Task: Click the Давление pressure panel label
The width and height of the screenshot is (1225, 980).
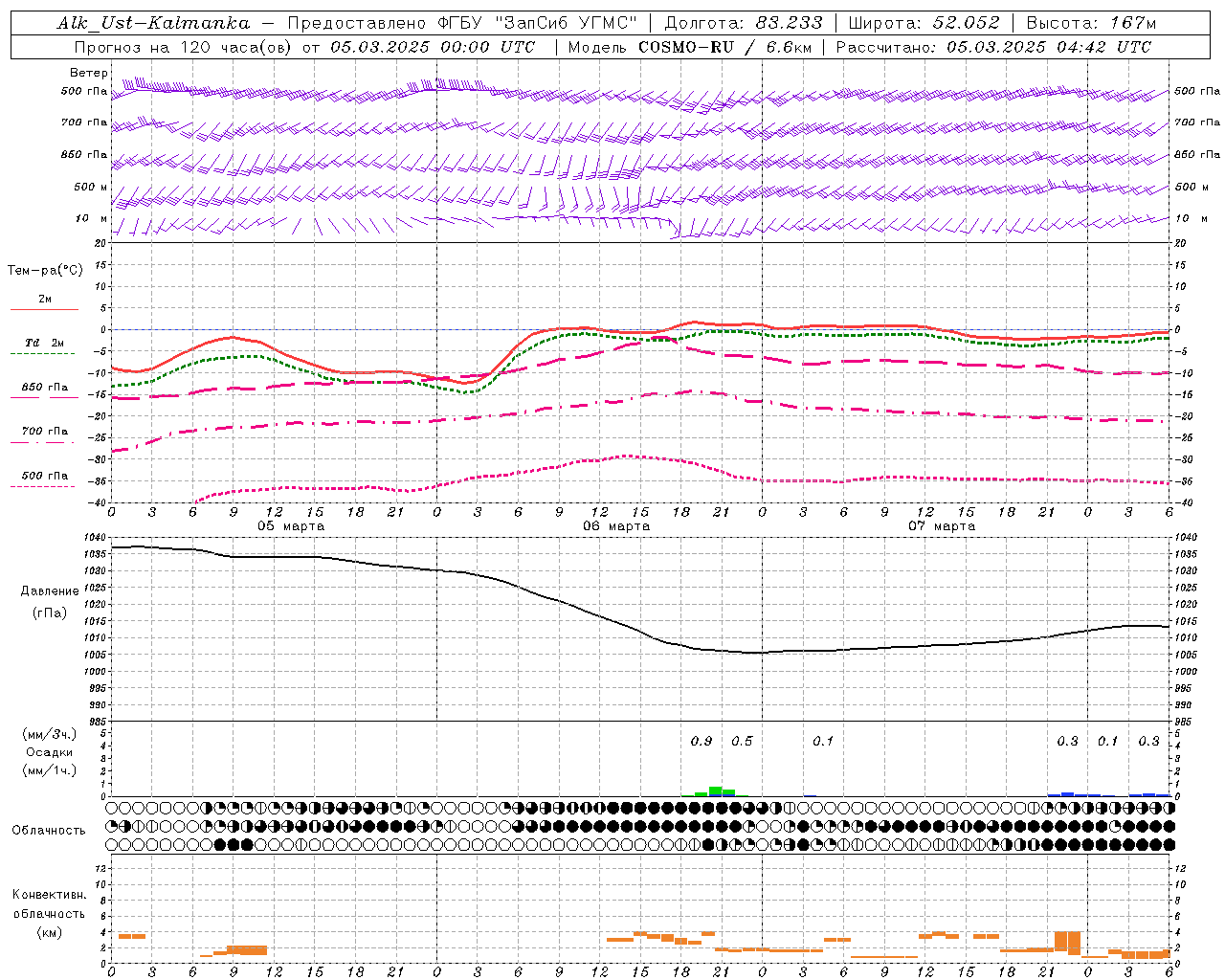Action: (x=49, y=591)
